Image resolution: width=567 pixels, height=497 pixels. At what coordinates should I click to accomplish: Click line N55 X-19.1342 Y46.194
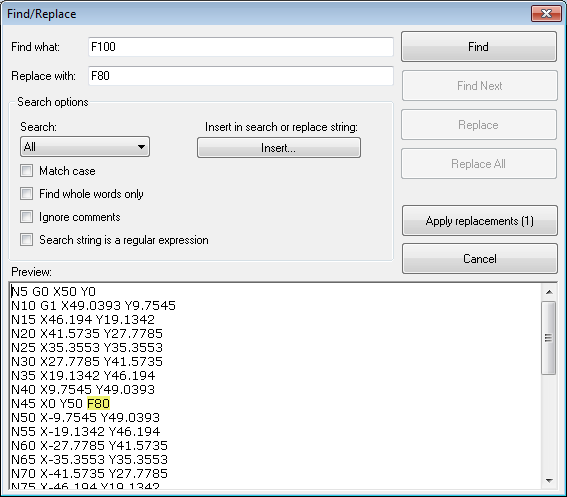point(85,432)
